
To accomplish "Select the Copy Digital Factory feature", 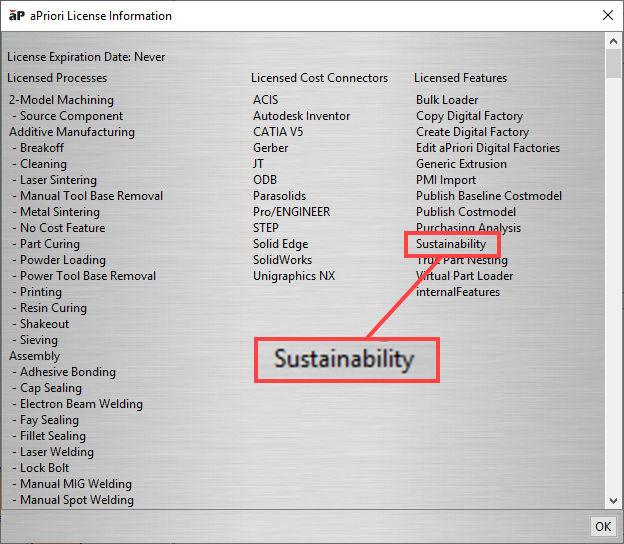I will point(469,116).
